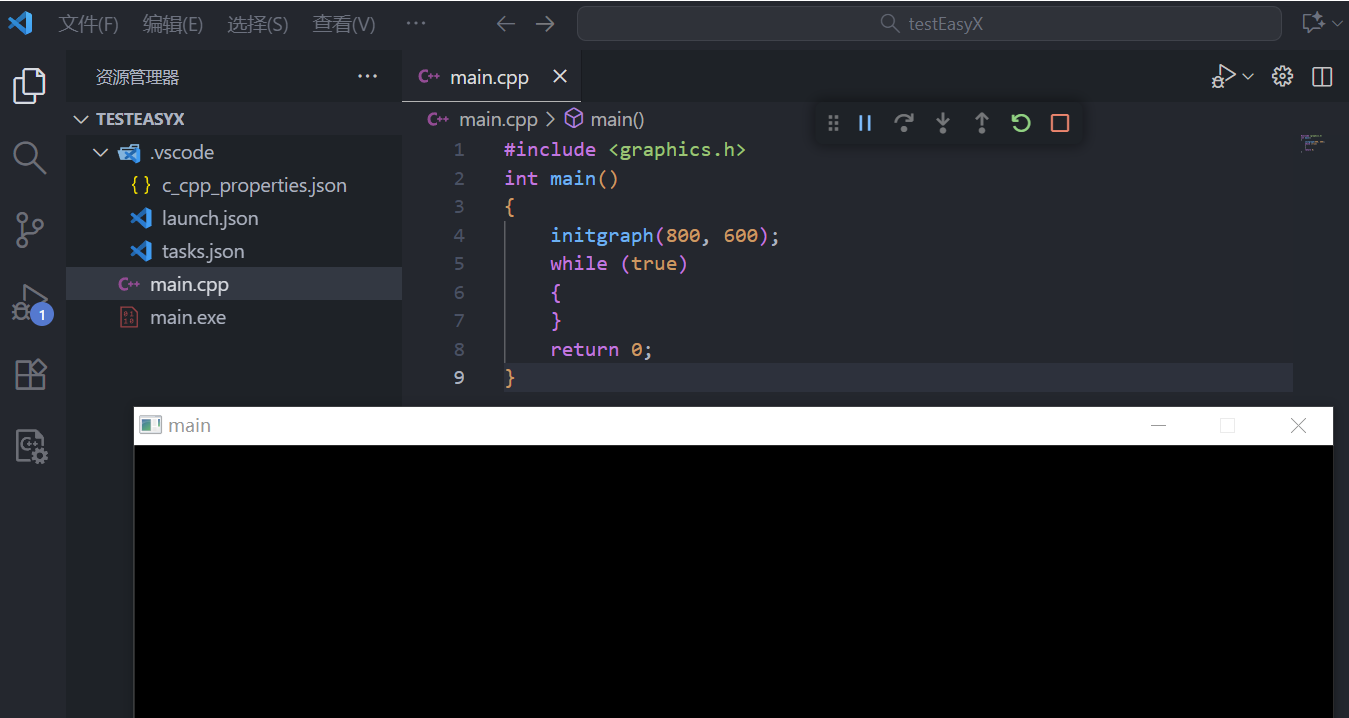
Task: Open launch.json in the explorer
Action: coord(234,218)
